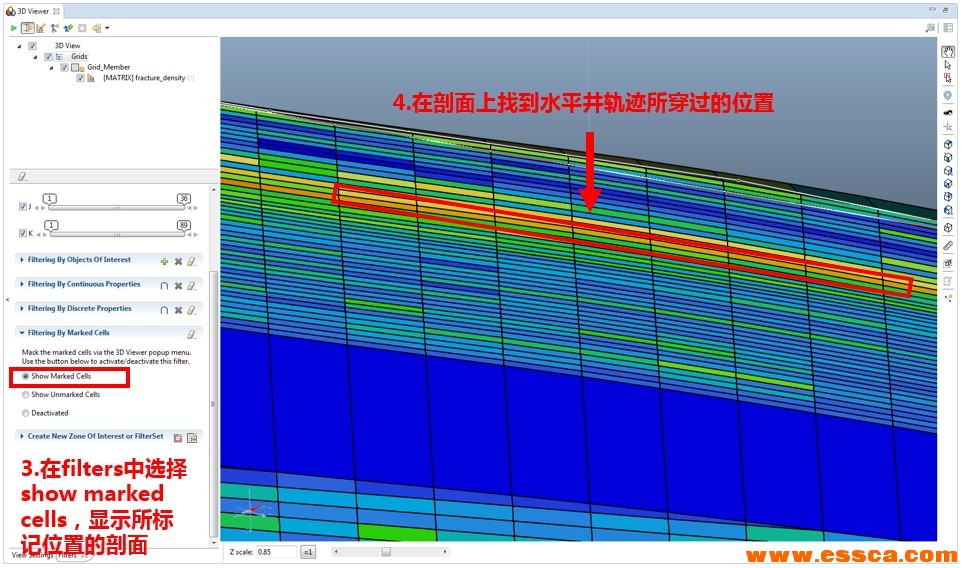This screenshot has height=568, width=962.
Task: Choose the Deactivated radio option
Action: pyautogui.click(x=26, y=412)
